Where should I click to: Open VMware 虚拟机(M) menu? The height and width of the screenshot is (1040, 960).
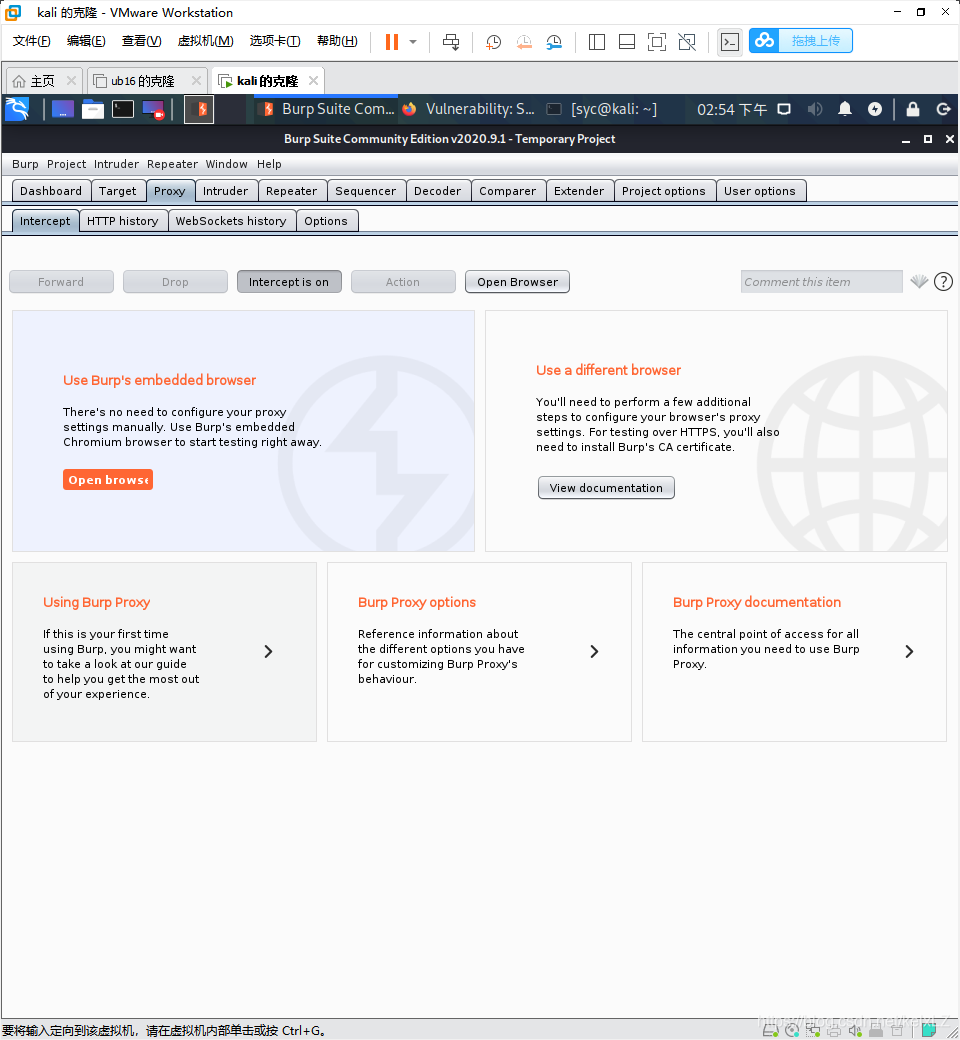206,41
